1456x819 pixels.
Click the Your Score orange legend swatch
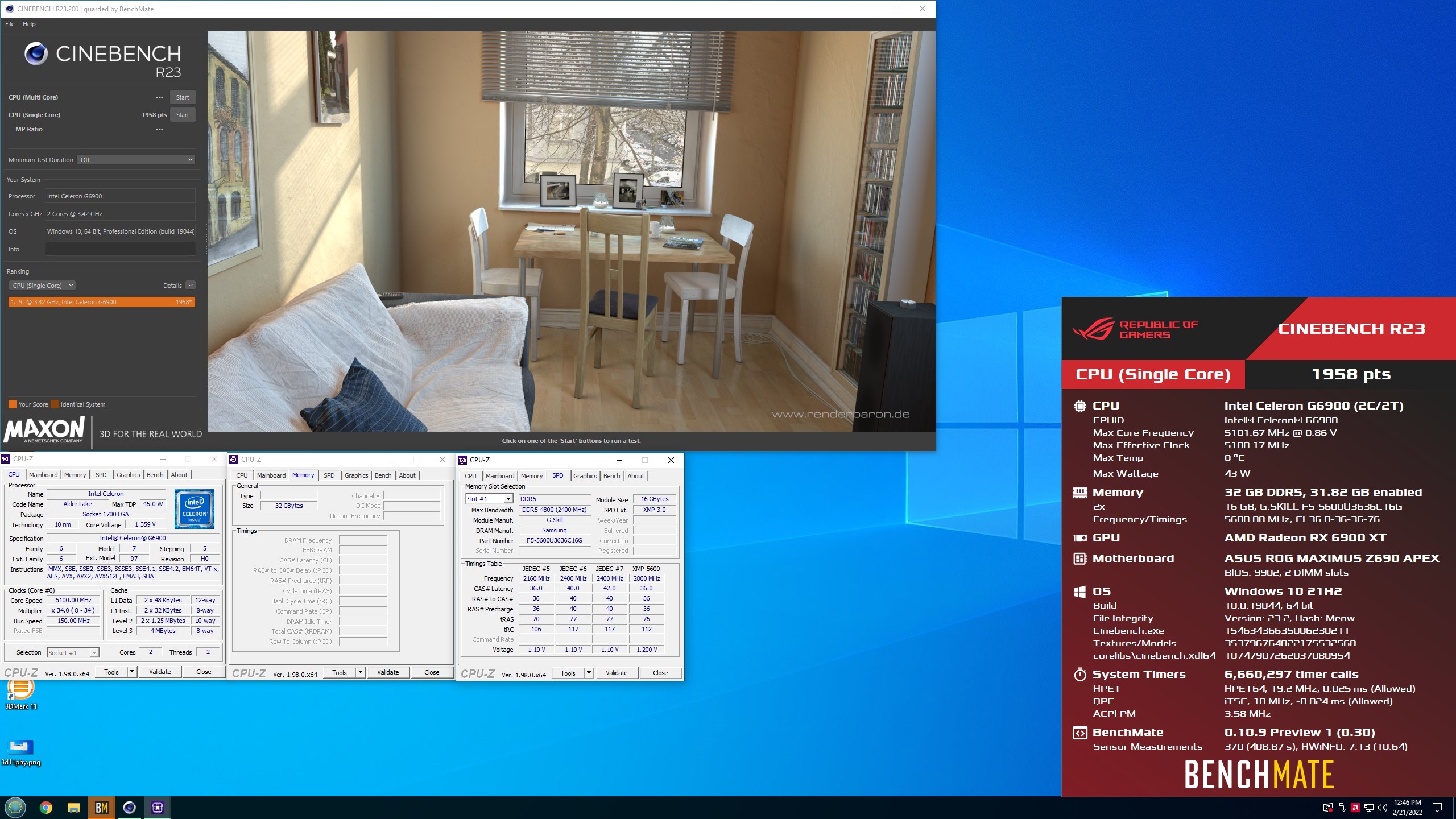13,404
